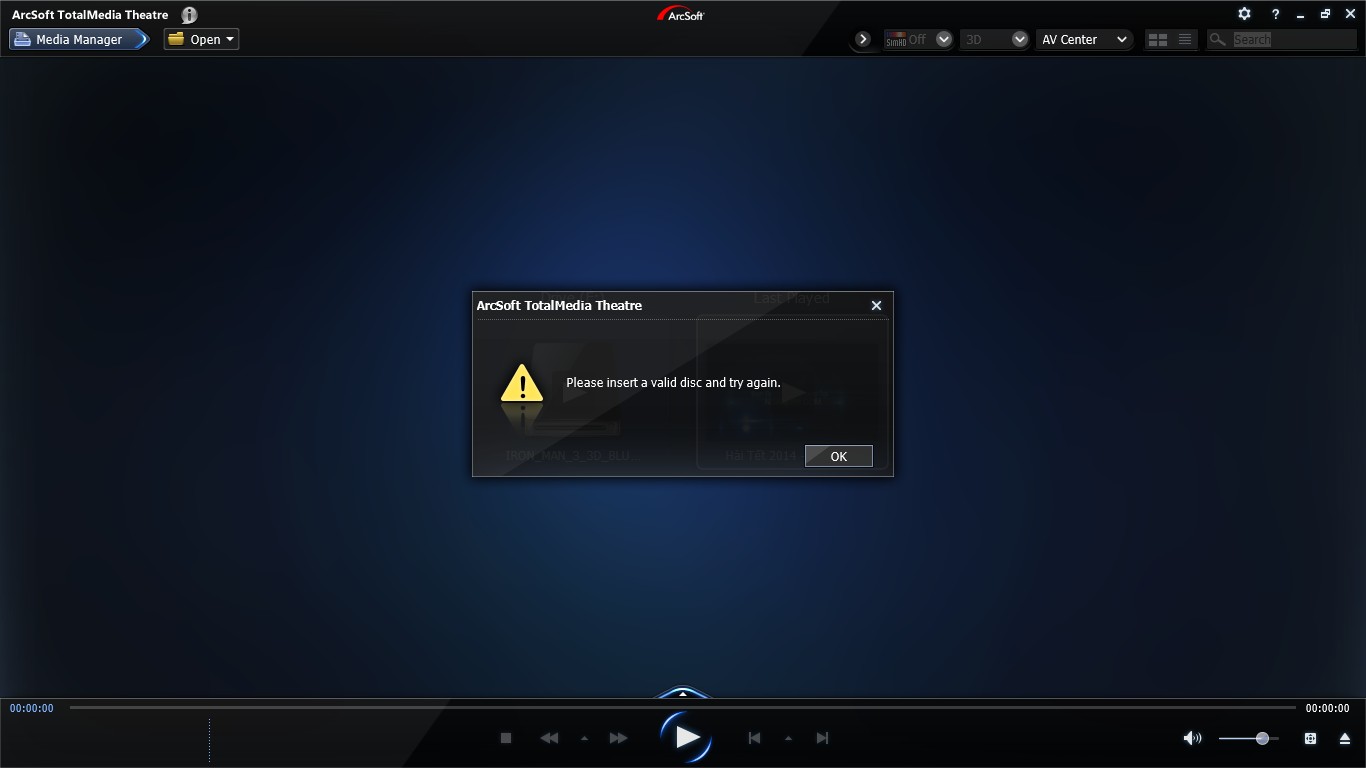Open the 3D options dropdown arrow
1366x768 pixels.
tap(1020, 39)
